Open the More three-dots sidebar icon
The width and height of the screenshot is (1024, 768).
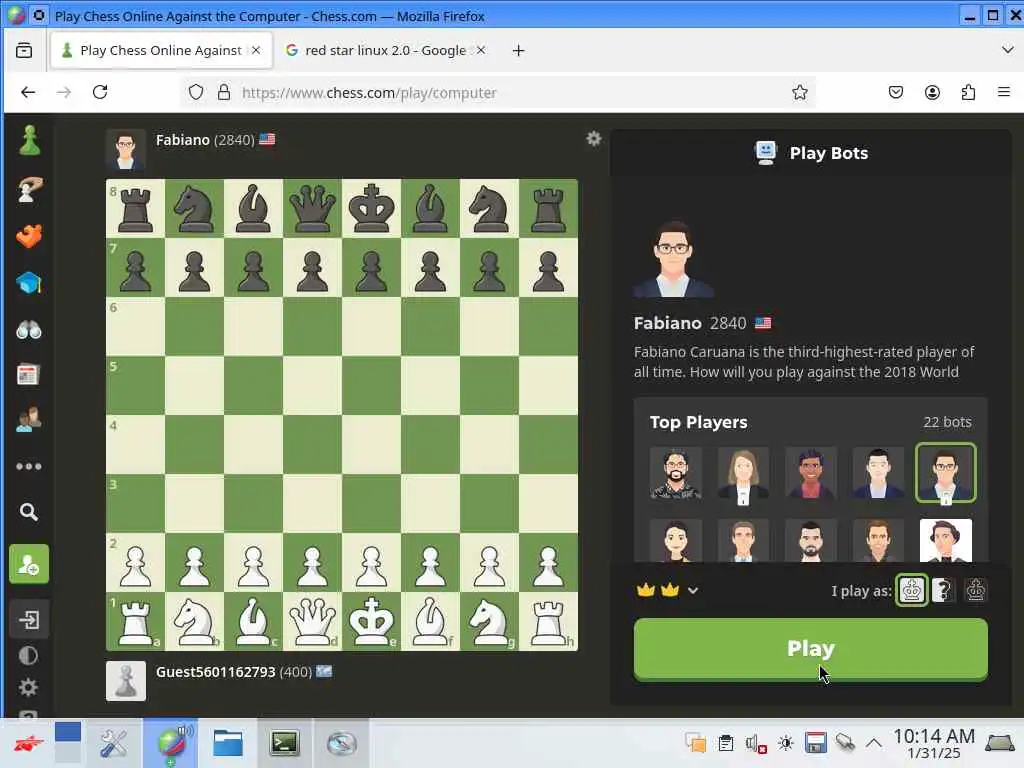click(29, 466)
